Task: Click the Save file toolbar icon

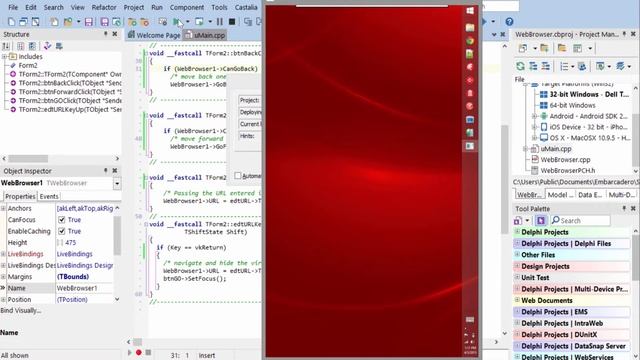Action: click(x=89, y=22)
